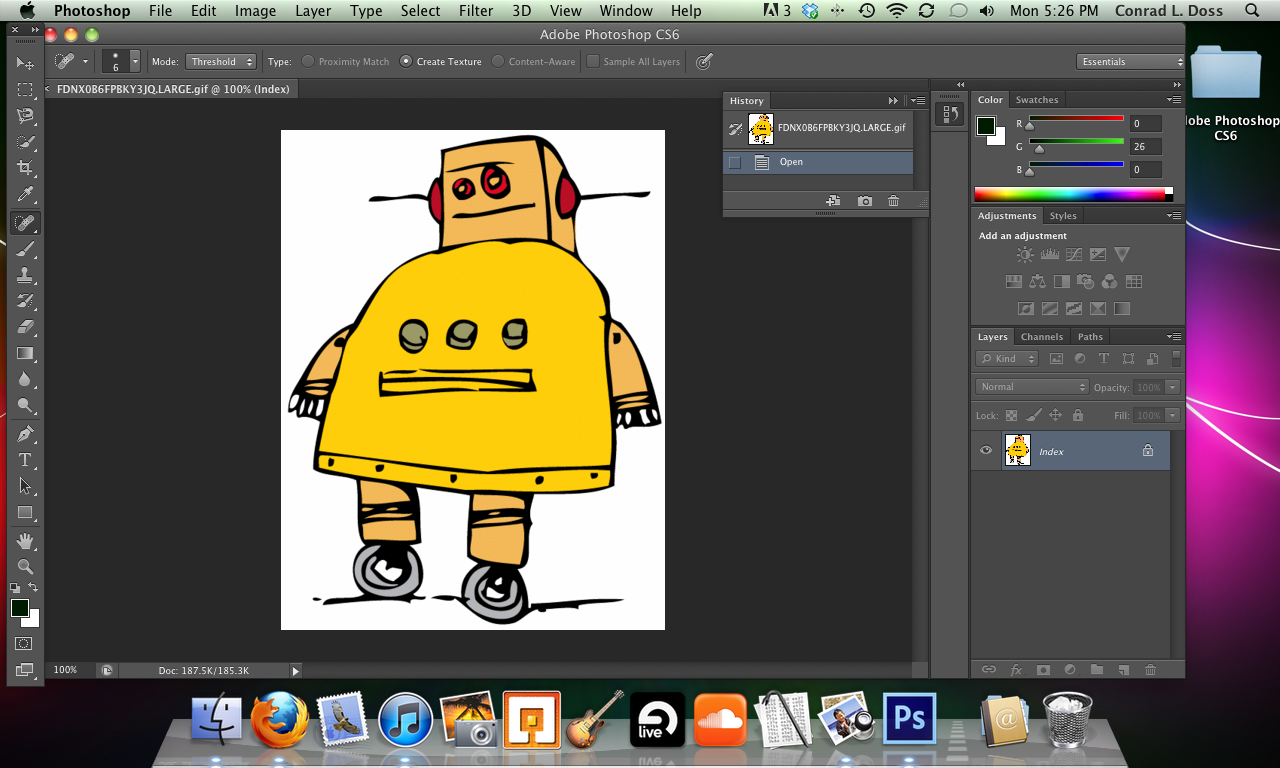The image size is (1280, 768).
Task: Click the R value input field
Action: pyautogui.click(x=1146, y=124)
